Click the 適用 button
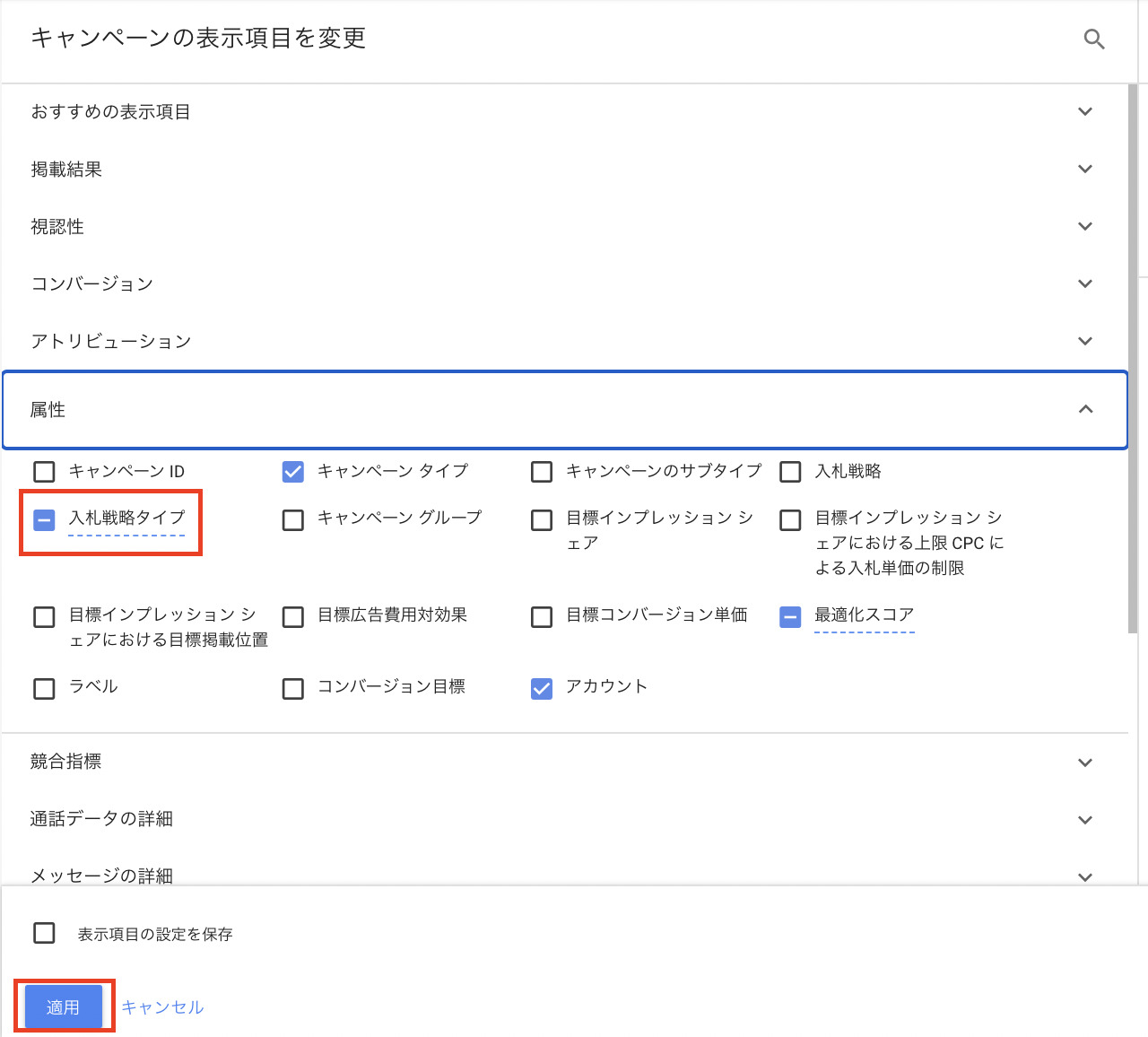 click(x=63, y=1006)
